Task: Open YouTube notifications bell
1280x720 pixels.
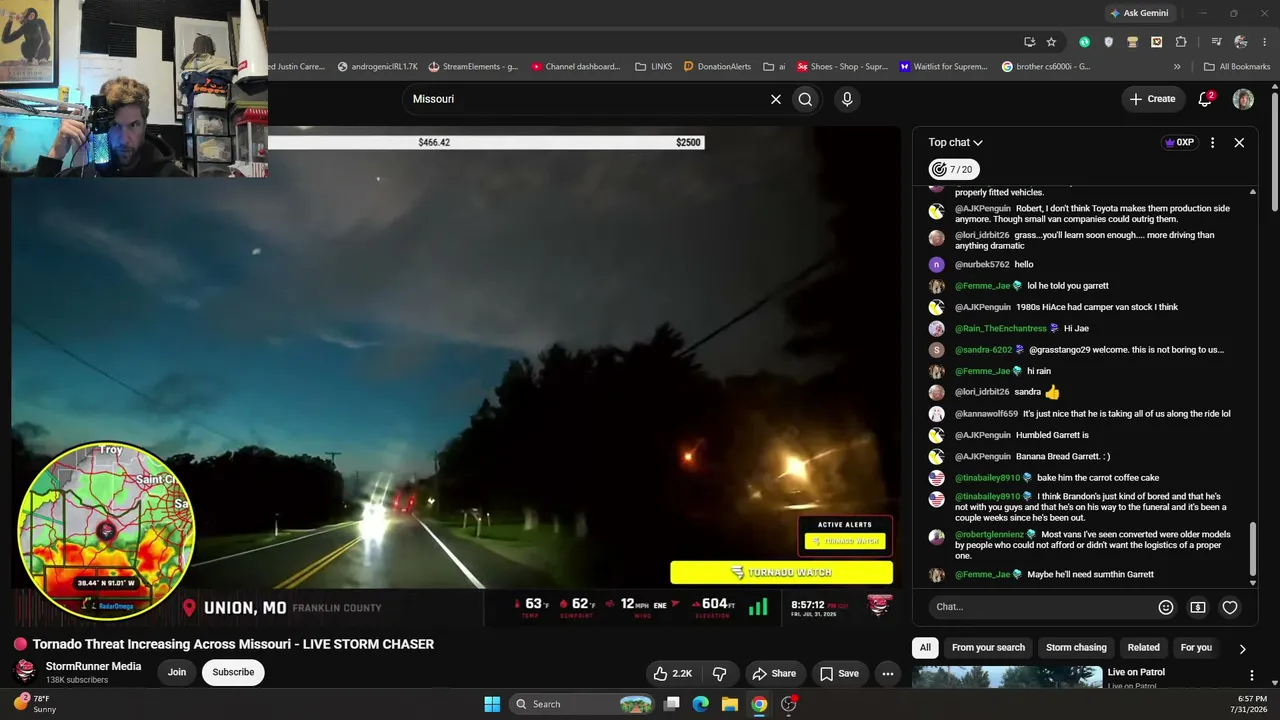Action: [x=1206, y=99]
